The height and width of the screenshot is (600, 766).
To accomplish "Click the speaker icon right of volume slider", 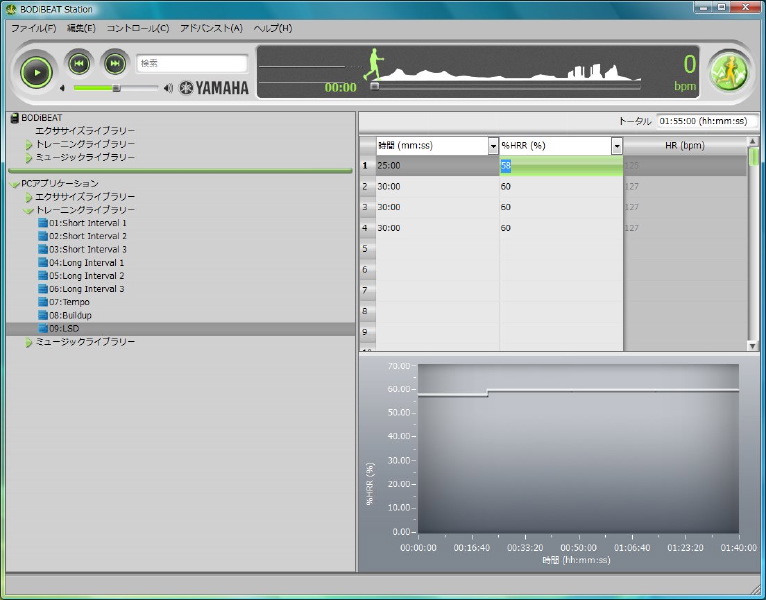I will click(168, 88).
